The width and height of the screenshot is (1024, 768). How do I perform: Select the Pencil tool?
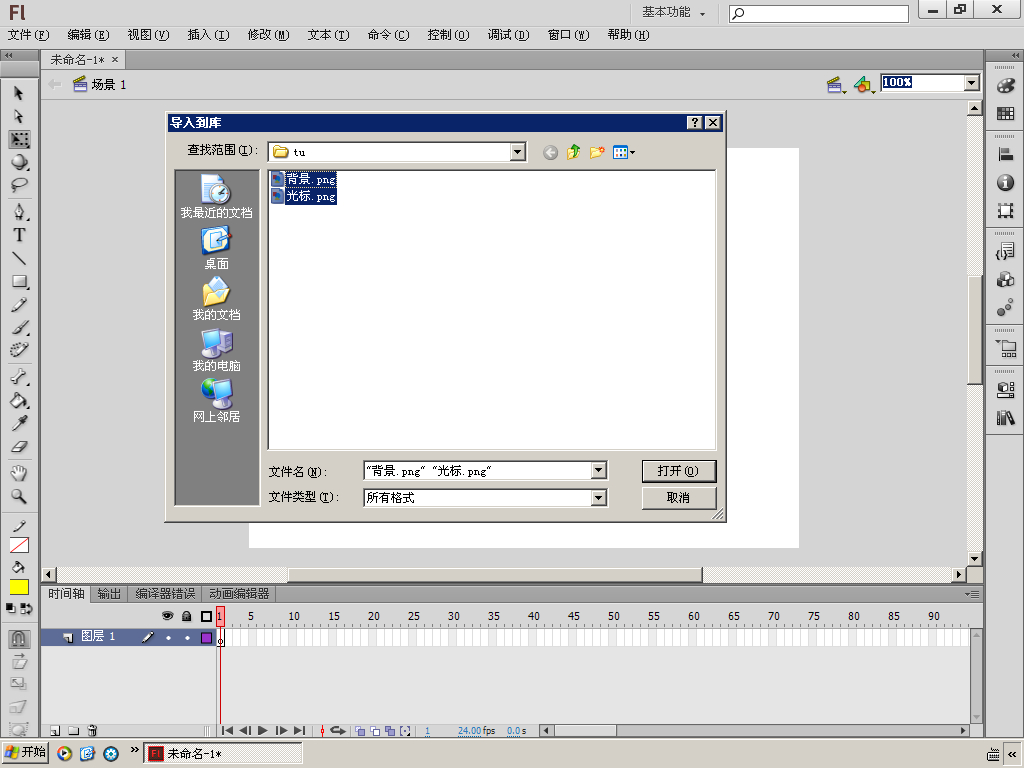[x=19, y=305]
